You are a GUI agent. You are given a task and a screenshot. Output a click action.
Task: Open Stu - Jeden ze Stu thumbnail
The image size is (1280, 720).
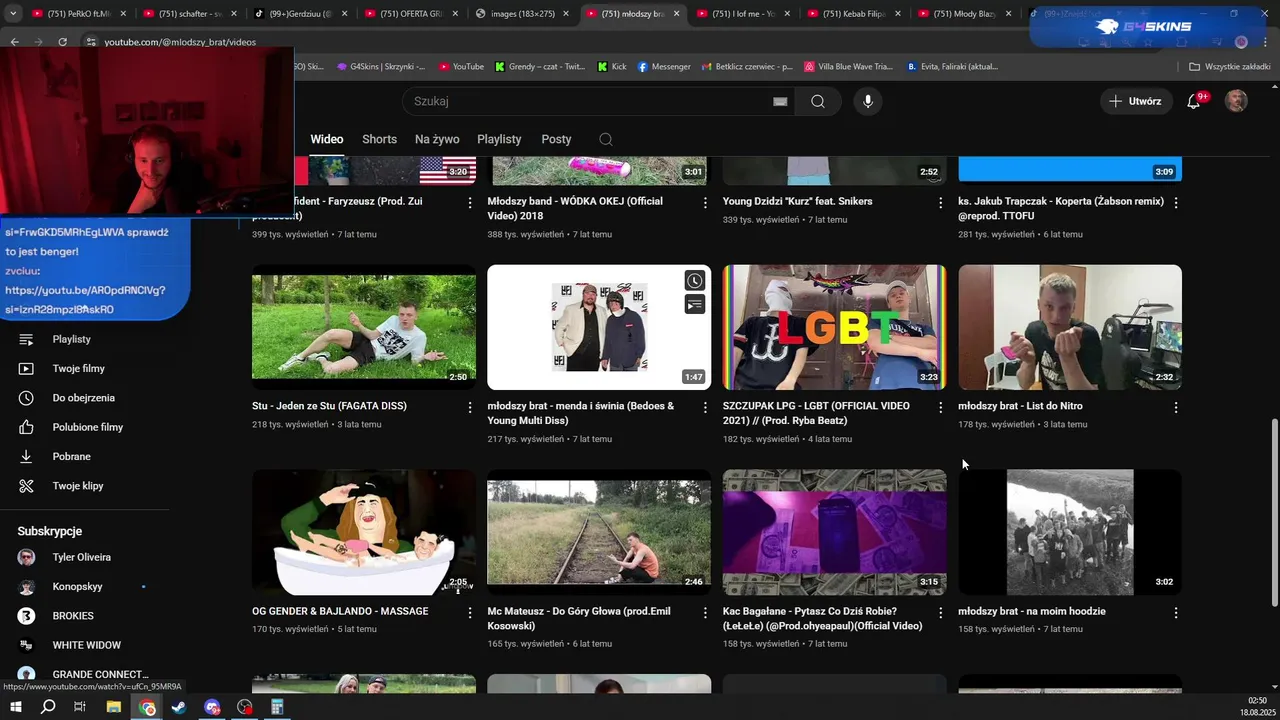click(x=364, y=327)
